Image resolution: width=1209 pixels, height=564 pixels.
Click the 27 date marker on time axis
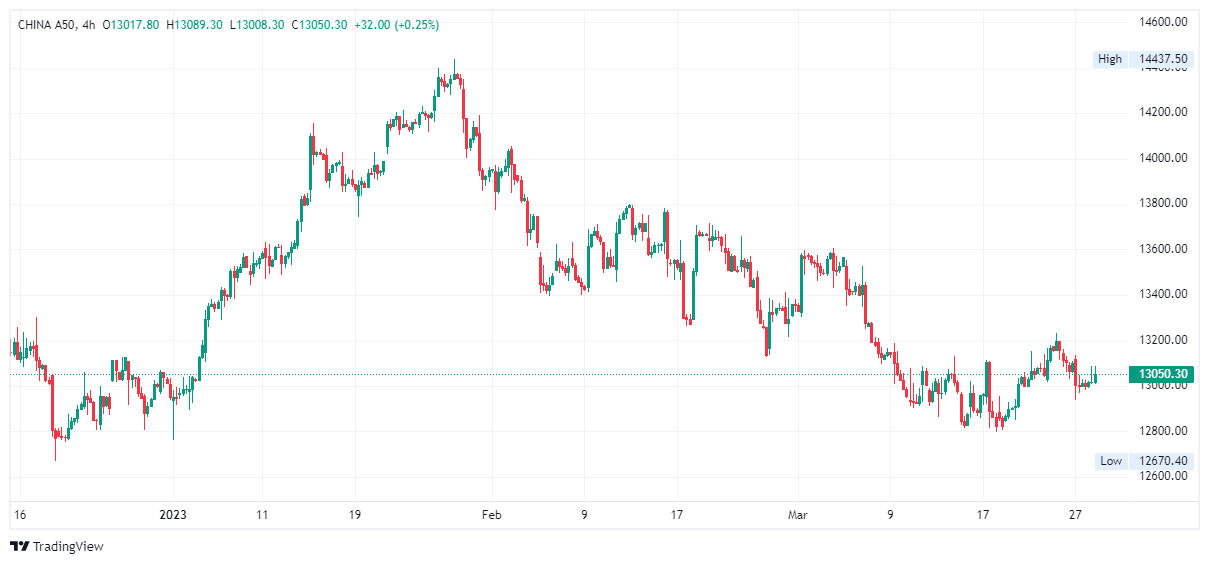coord(1076,515)
